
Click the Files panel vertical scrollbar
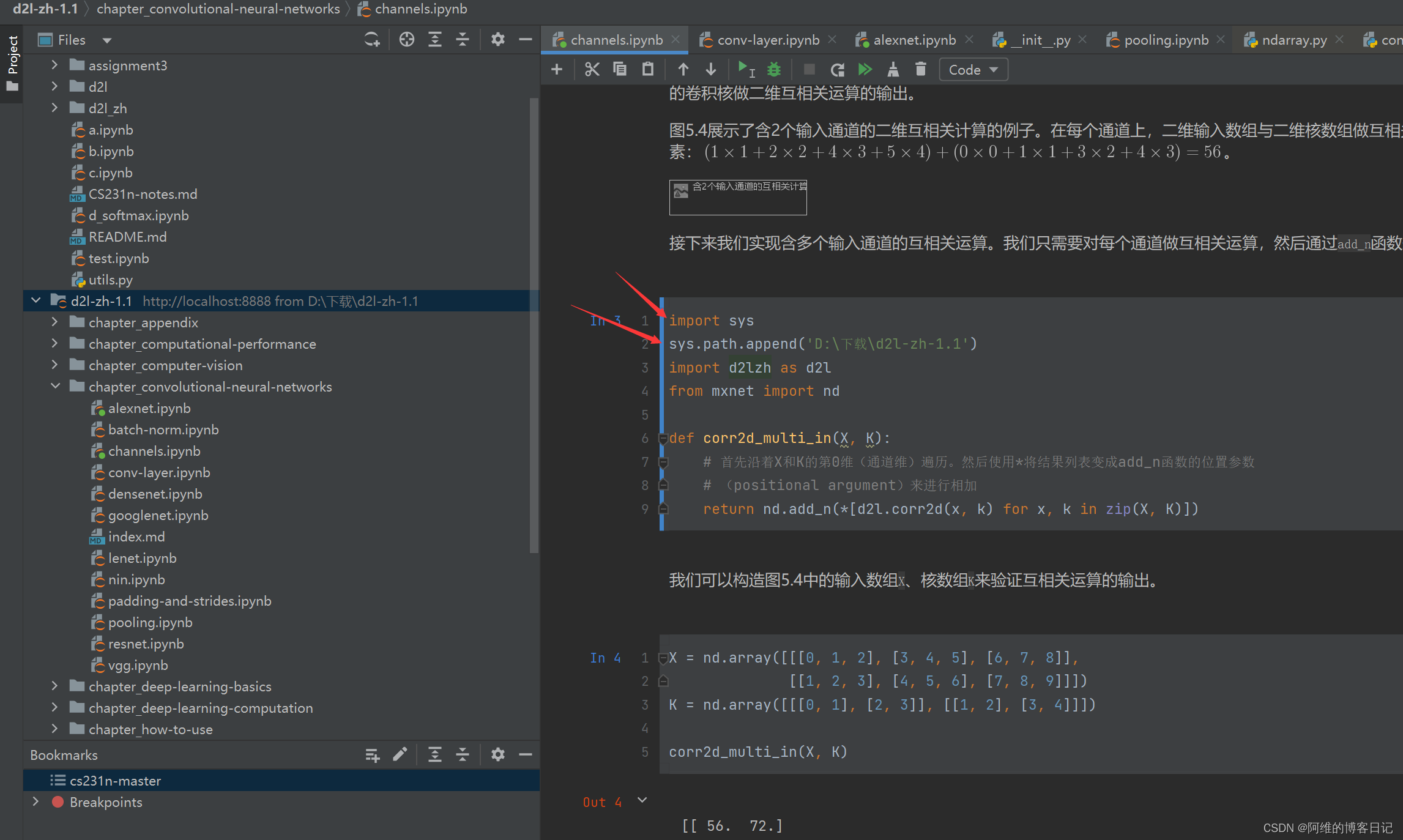tap(534, 324)
